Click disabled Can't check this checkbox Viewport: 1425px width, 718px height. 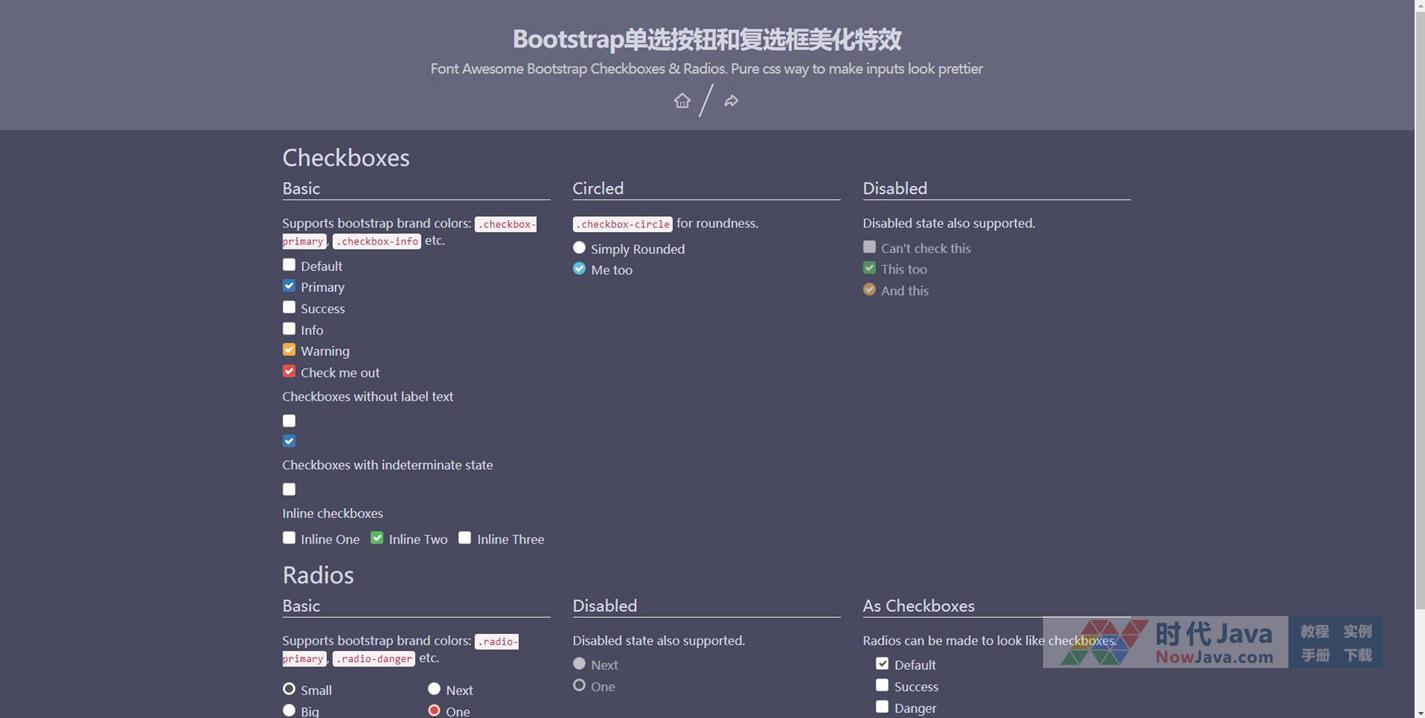tap(869, 247)
